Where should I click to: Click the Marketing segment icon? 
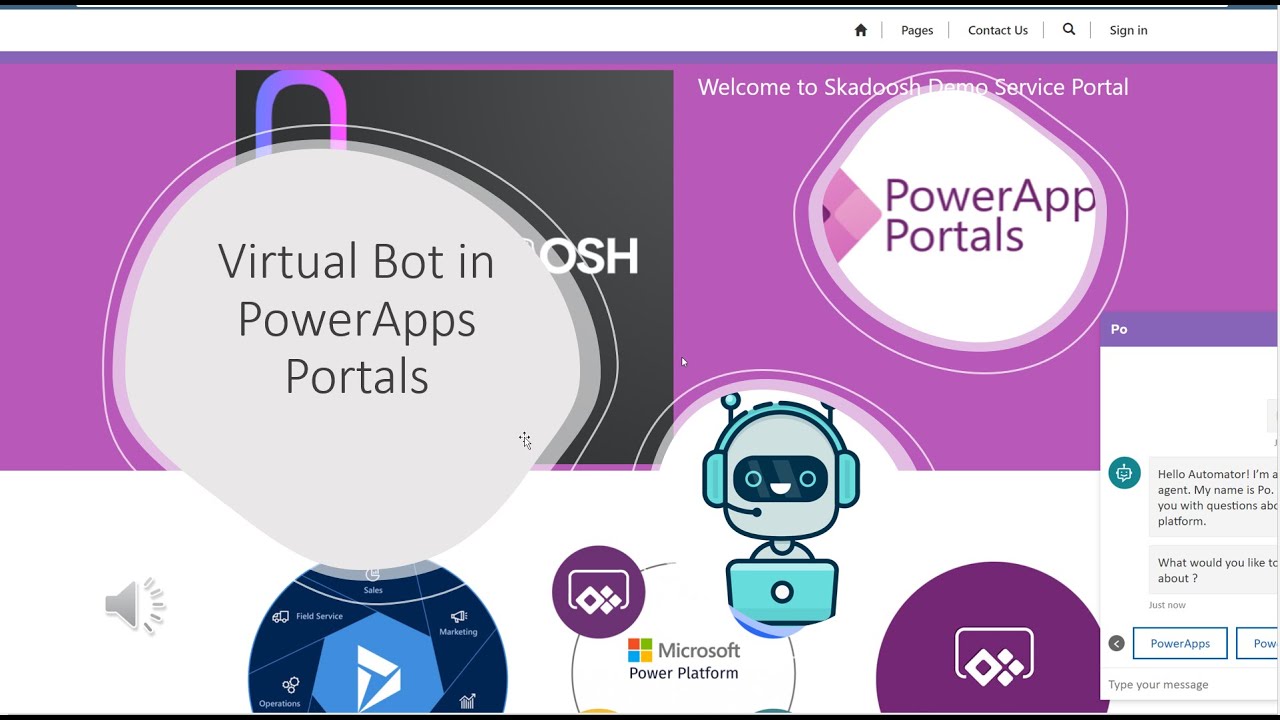pos(459,617)
